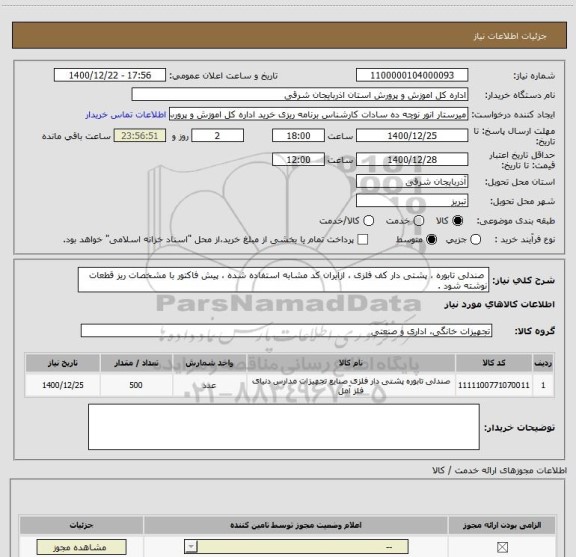Choose متوسط purchase process type
Viewport: 576px width, 557px height.
[431, 240]
